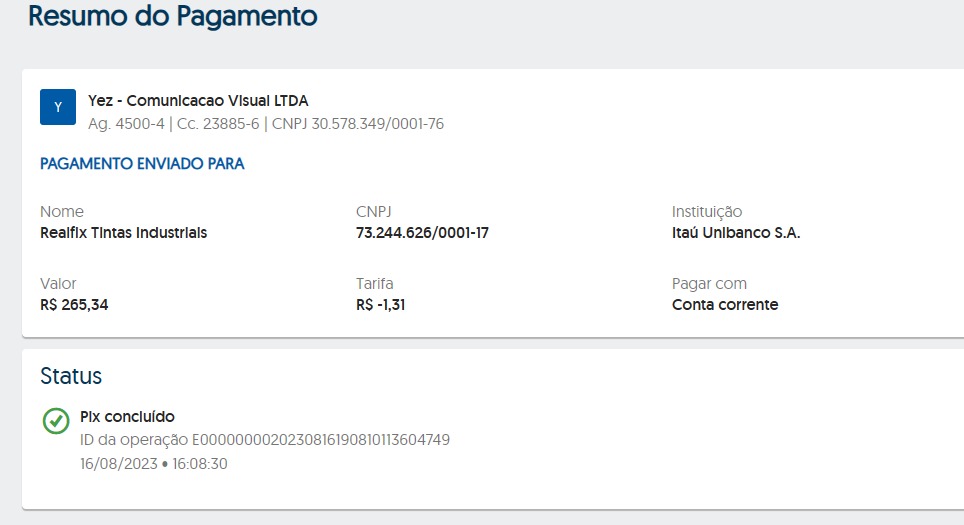This screenshot has height=525, width=964.
Task: Click the Pix concluído status text
Action: pos(127,417)
